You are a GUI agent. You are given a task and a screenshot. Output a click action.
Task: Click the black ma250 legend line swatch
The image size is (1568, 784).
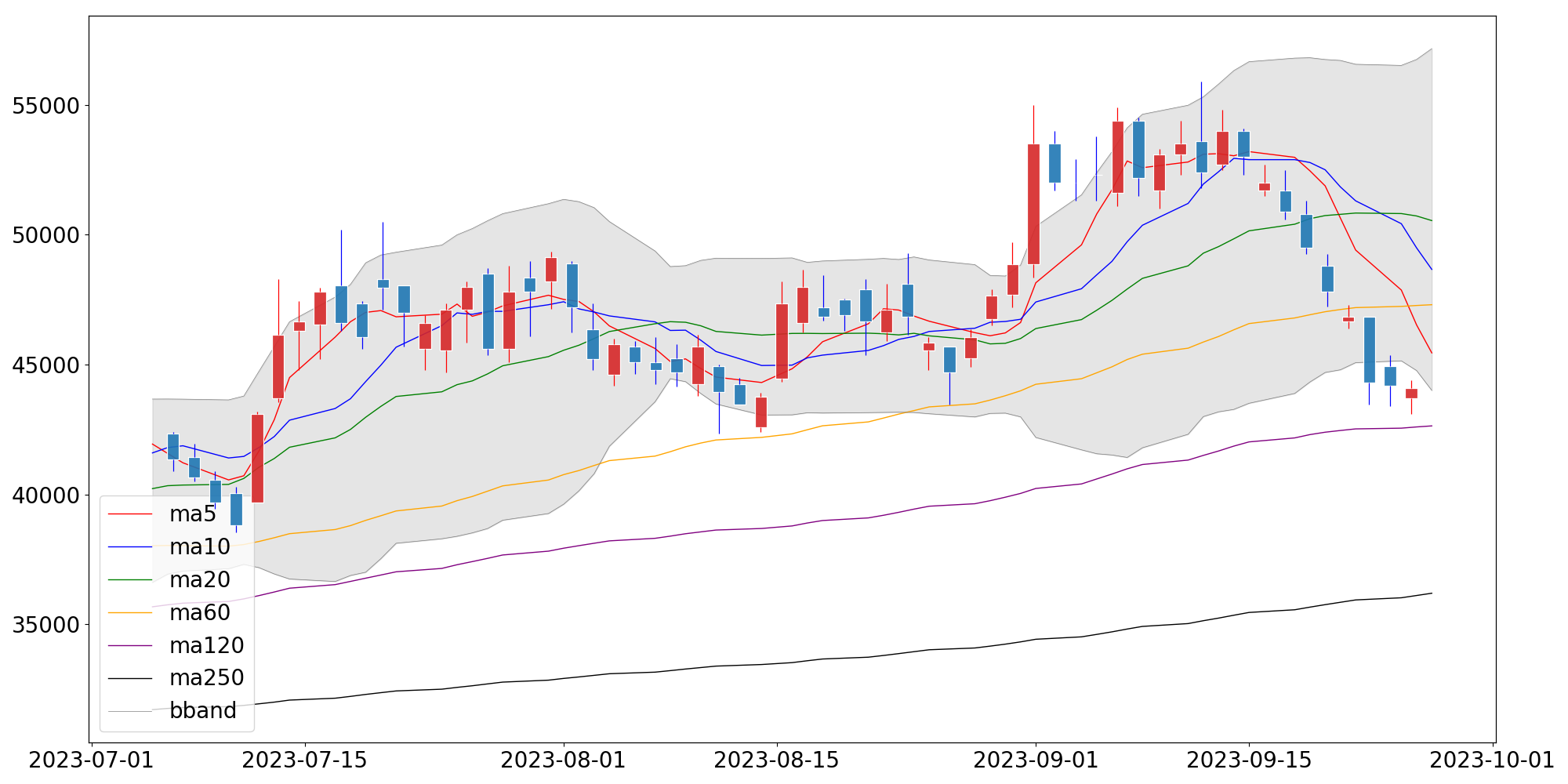coord(130,678)
